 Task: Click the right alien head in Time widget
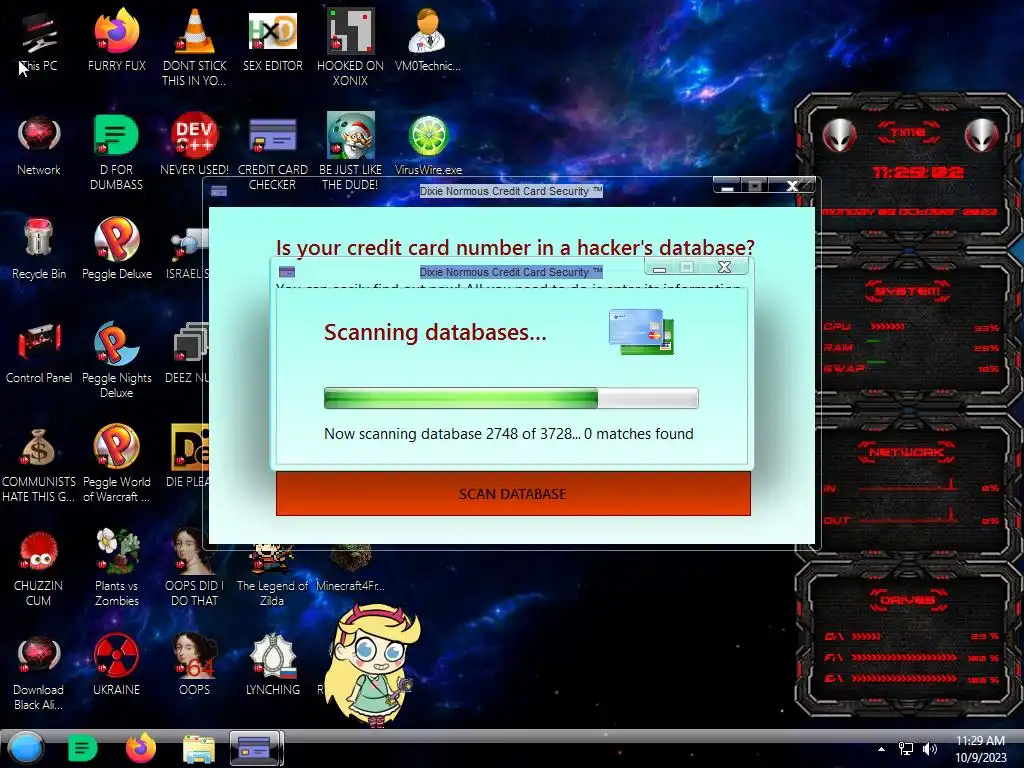click(981, 136)
